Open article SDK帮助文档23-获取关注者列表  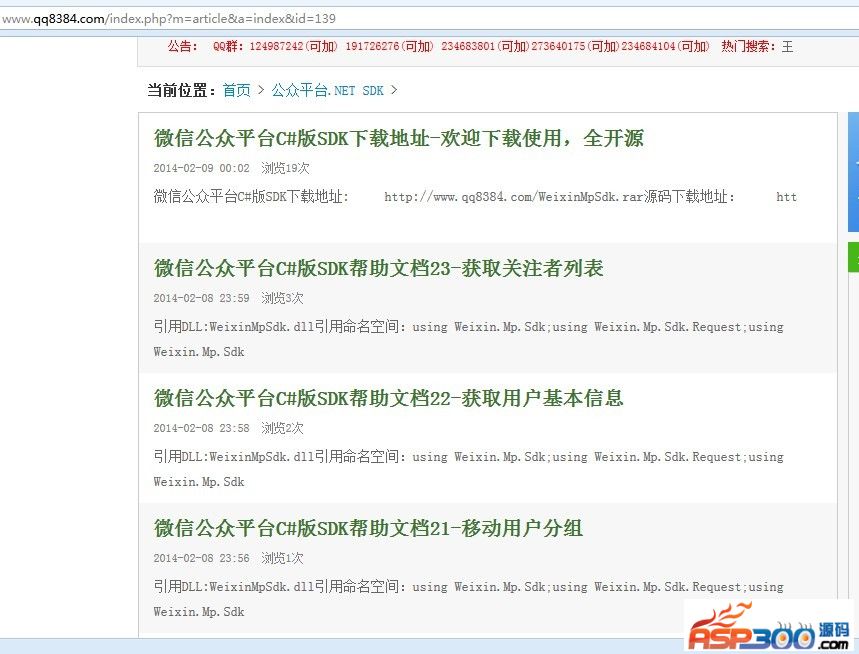(379, 268)
